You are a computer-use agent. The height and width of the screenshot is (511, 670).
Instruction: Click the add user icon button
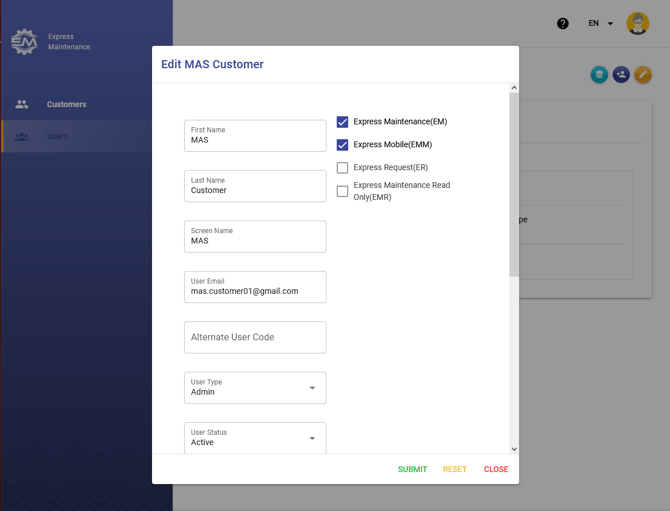(621, 75)
